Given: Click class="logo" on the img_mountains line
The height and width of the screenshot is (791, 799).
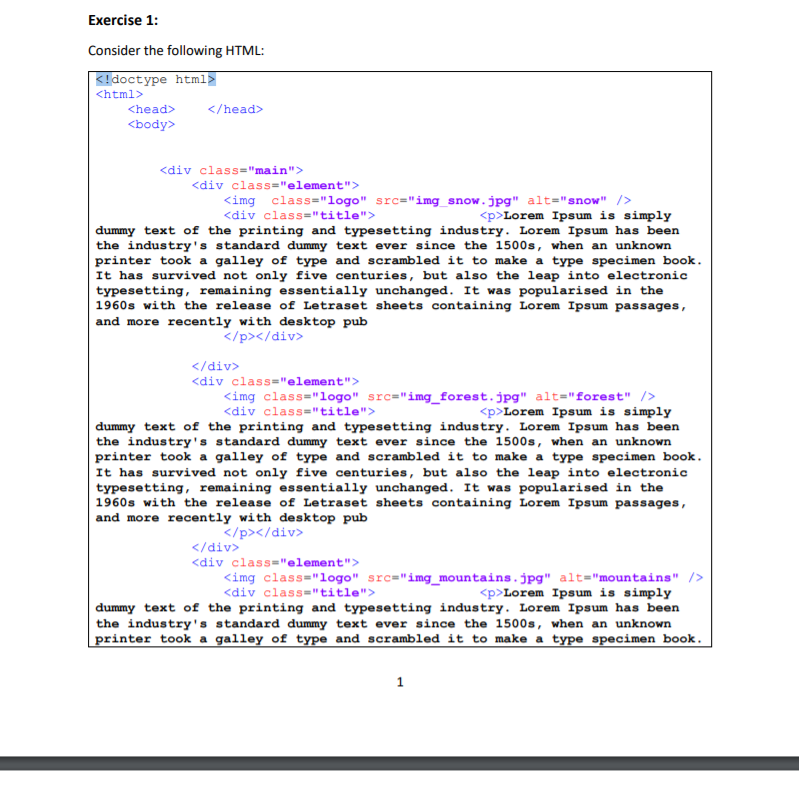Looking at the screenshot, I should coord(311,578).
